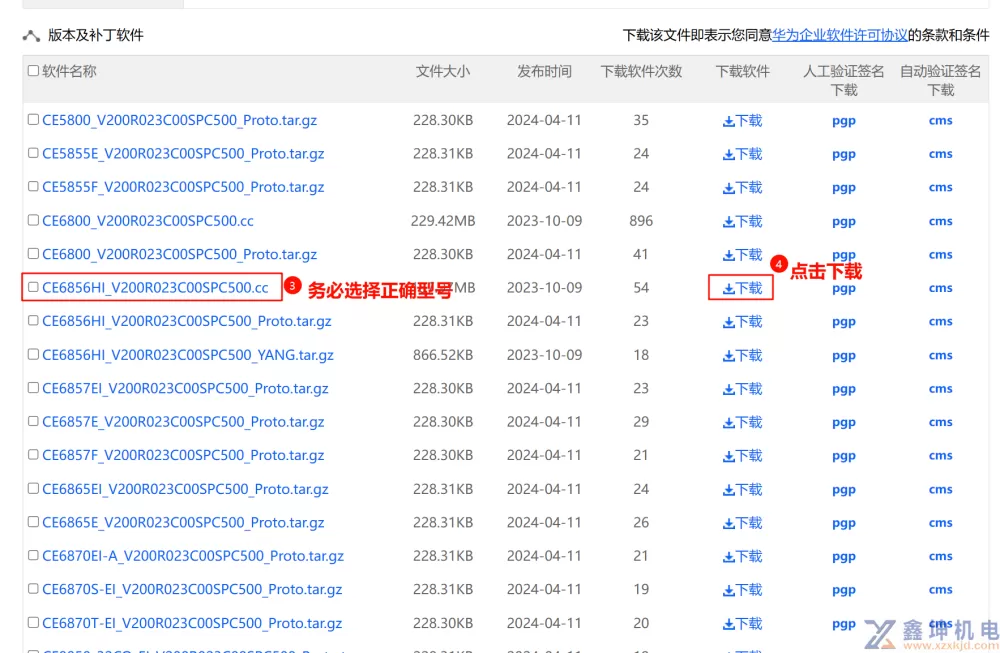
Task: Download CE5855F_V200R023C00SPC500_Proto.tar.gz file
Action: [x=742, y=187]
